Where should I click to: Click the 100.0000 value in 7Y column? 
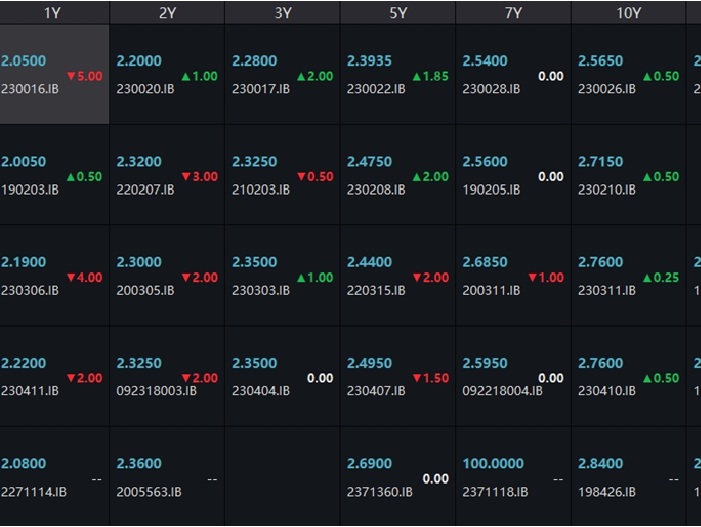(x=492, y=464)
